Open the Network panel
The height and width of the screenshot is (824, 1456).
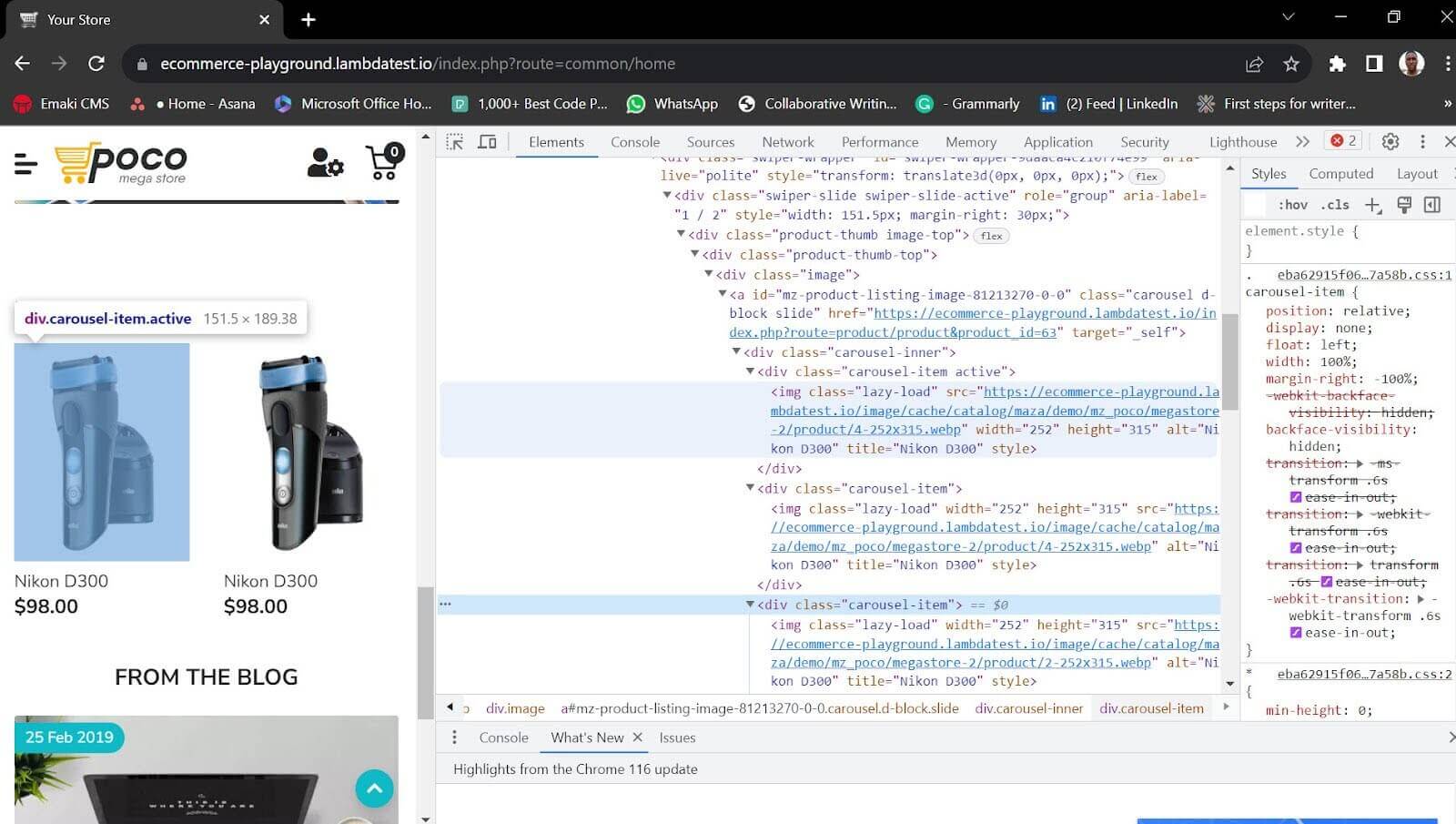point(787,142)
